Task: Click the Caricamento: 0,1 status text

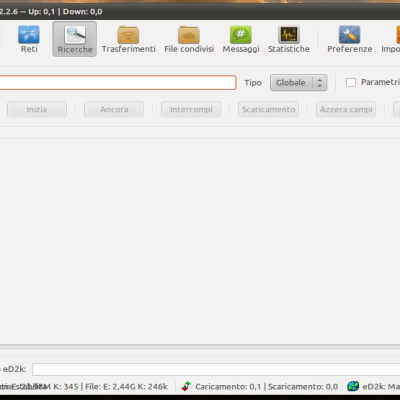Action: [x=228, y=387]
